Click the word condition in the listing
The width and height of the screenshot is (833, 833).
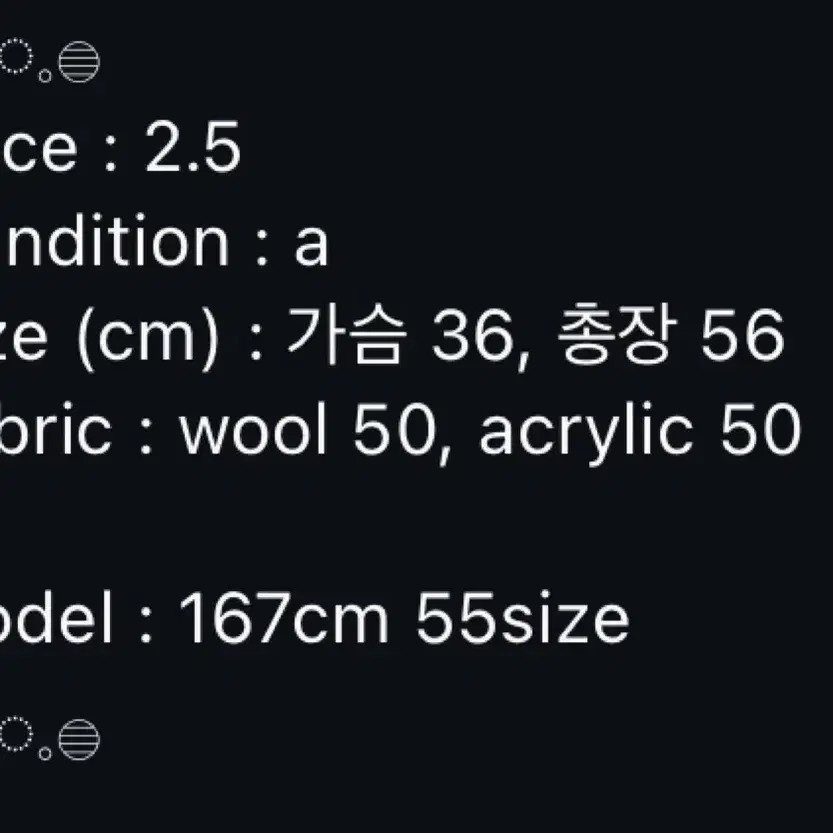pos(114,241)
